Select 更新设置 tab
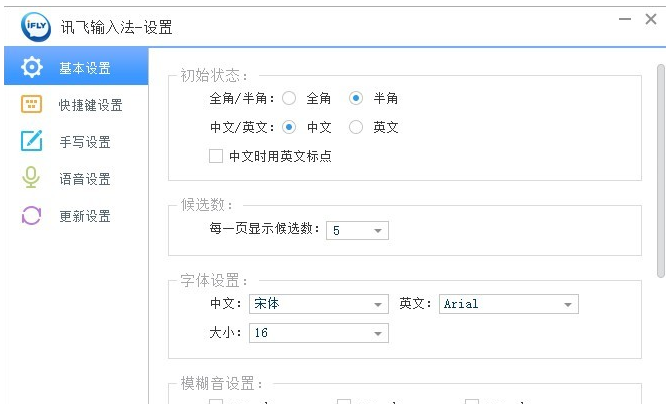The height and width of the screenshot is (419, 667). [76, 216]
